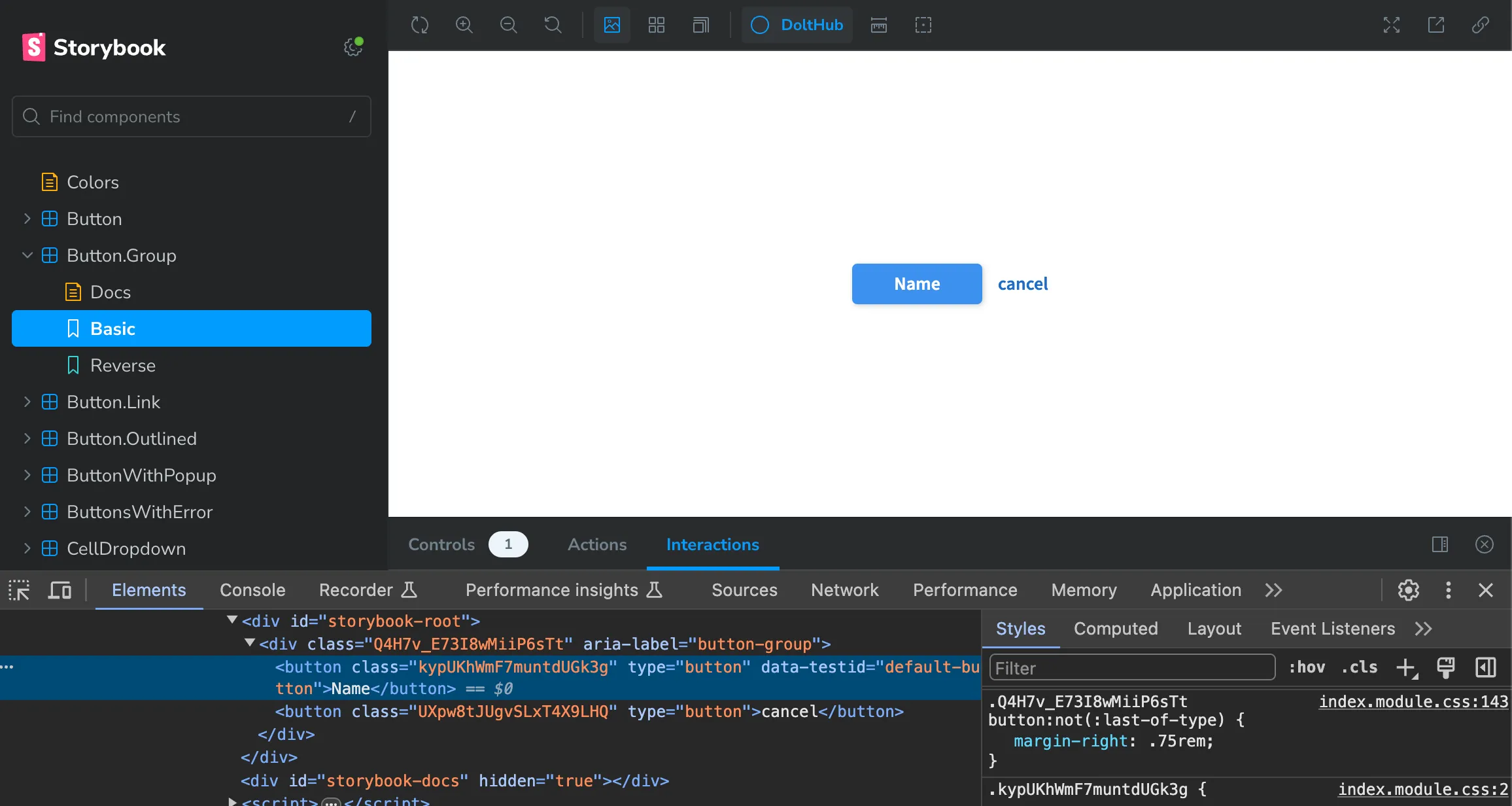Click the zoom out toolbar icon
The width and height of the screenshot is (1512, 806).
coord(508,25)
